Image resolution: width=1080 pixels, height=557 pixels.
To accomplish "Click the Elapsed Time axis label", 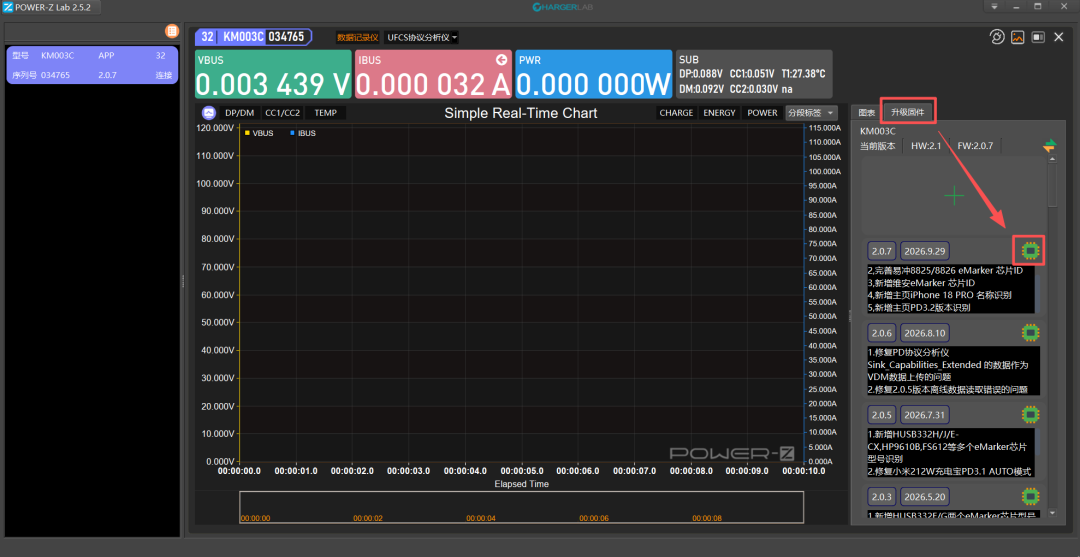I will (521, 484).
